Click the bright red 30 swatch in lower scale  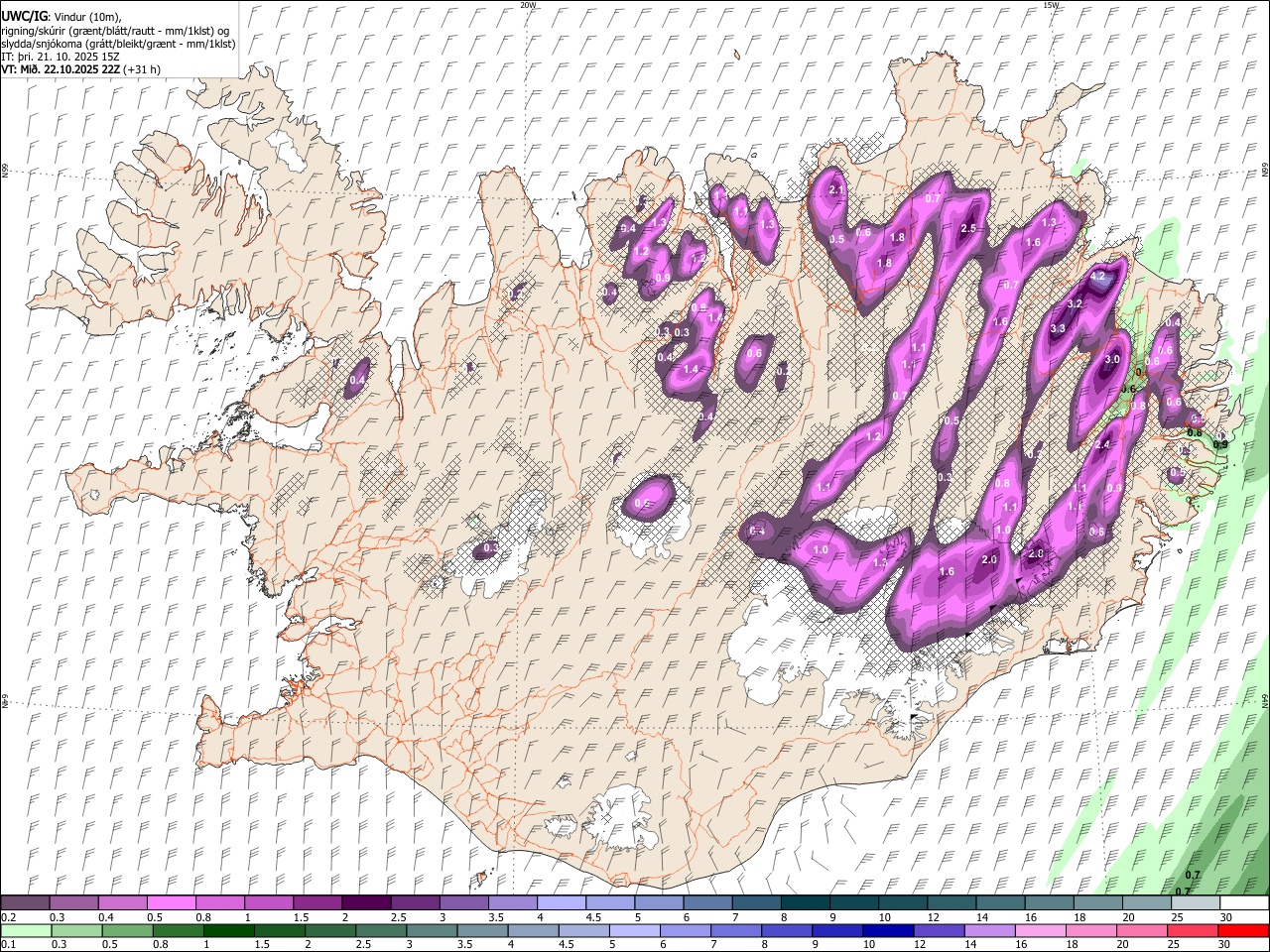[1244, 930]
